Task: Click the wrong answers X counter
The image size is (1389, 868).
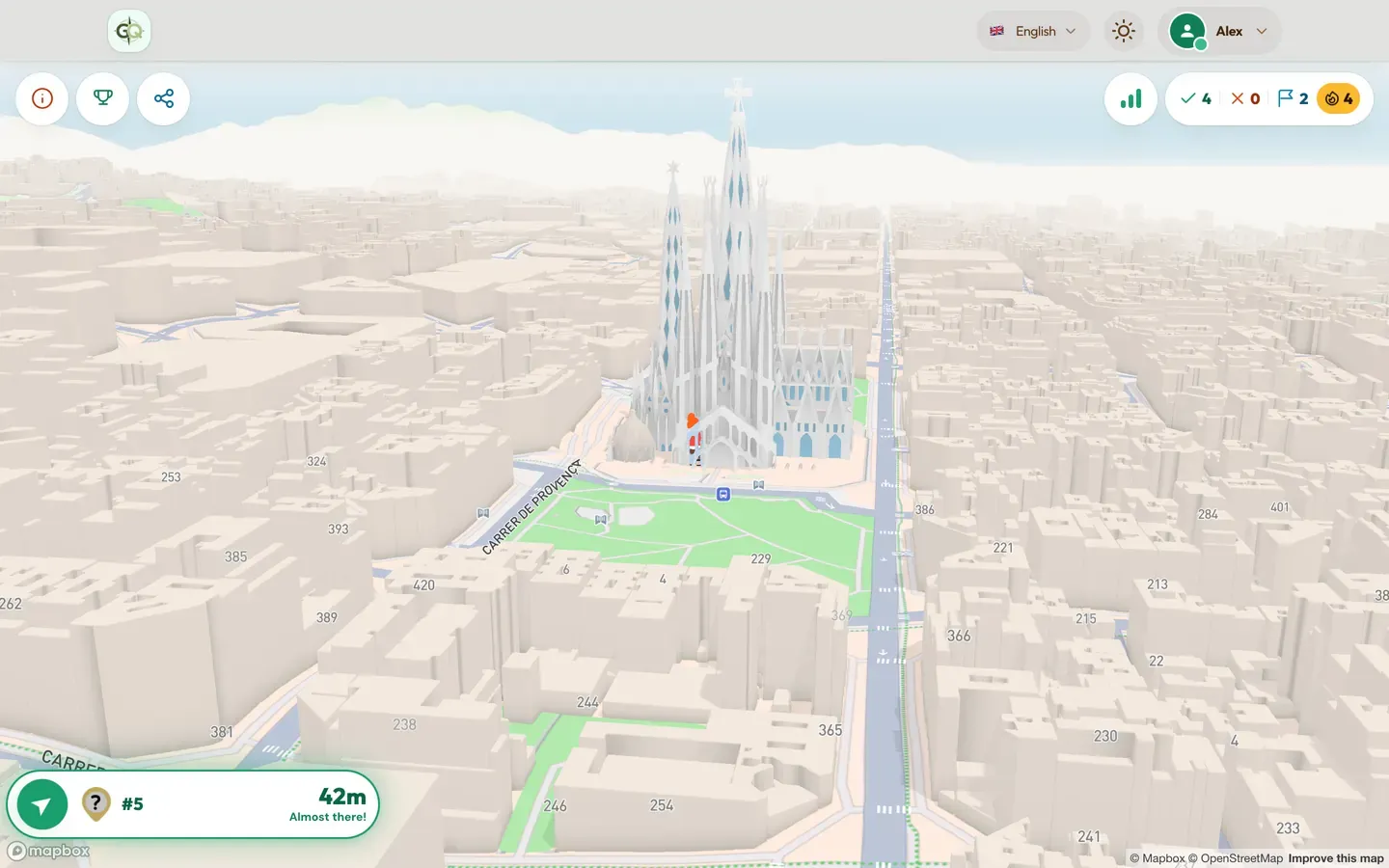Action: pos(1245,98)
